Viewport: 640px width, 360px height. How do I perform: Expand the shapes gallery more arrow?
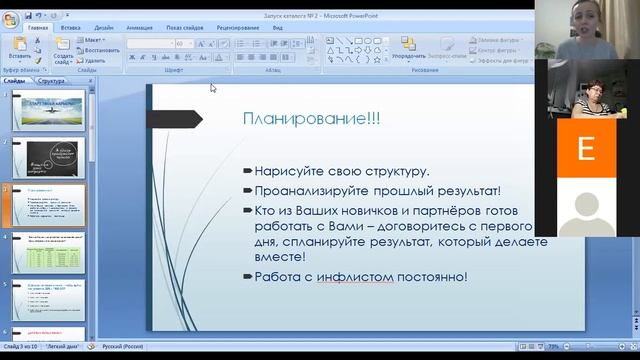(x=386, y=60)
